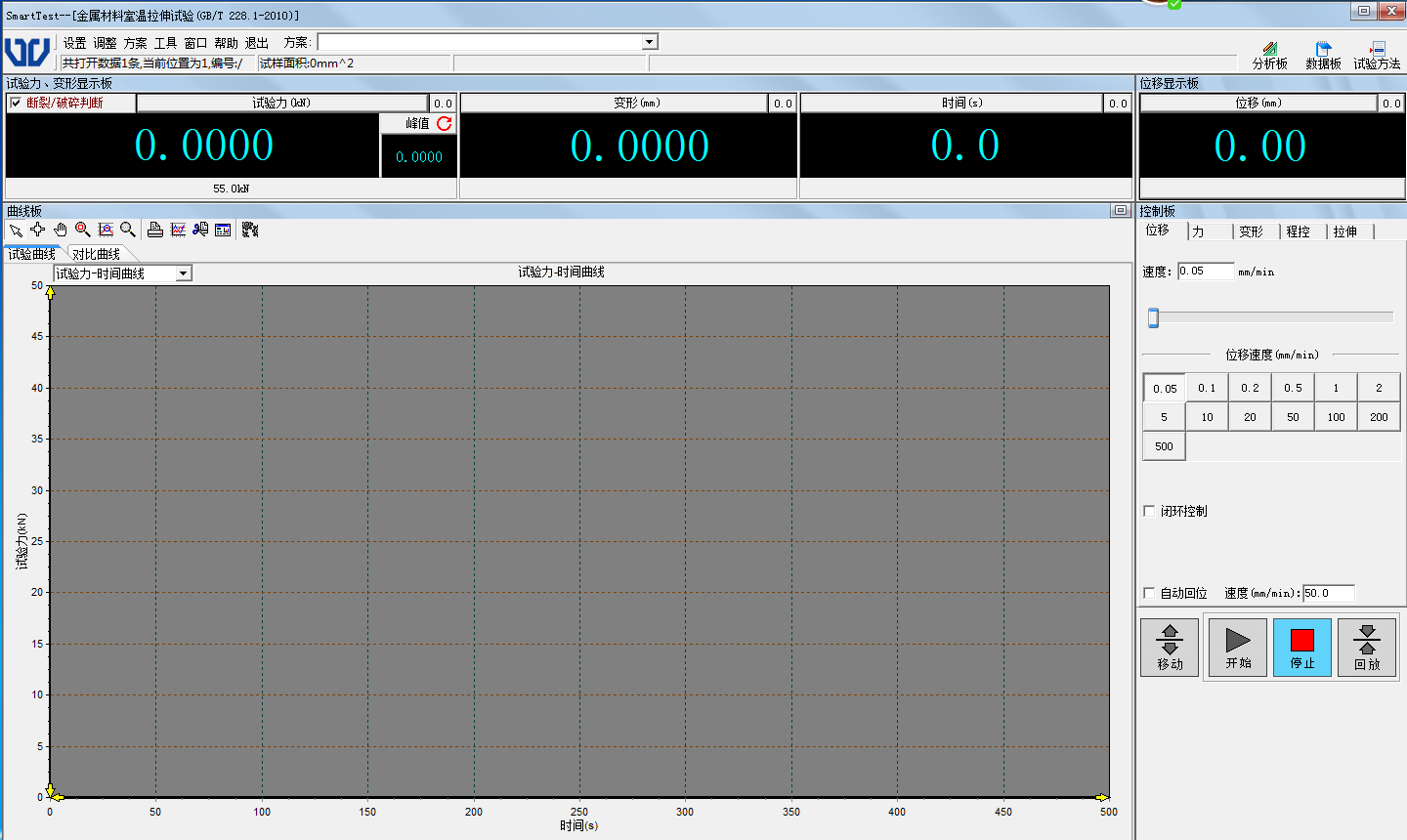Select the arrow pointer tool in curve toolbar

16,231
